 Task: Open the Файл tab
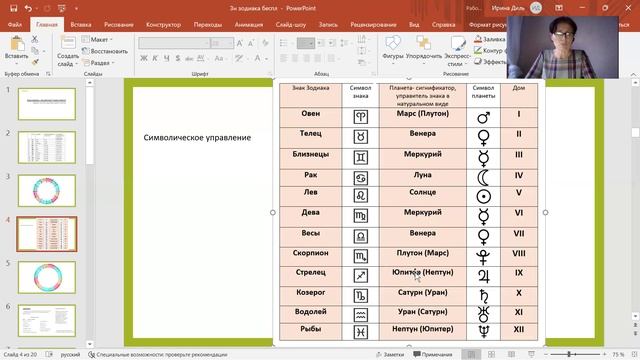15,24
